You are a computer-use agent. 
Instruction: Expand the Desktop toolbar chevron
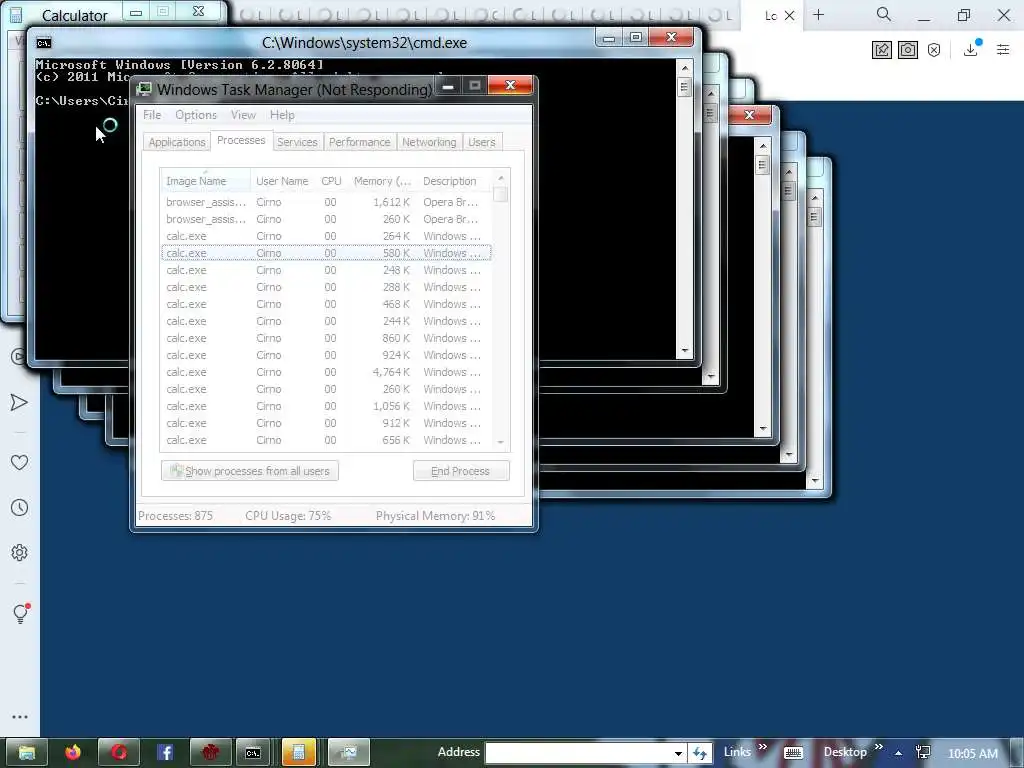tap(878, 746)
